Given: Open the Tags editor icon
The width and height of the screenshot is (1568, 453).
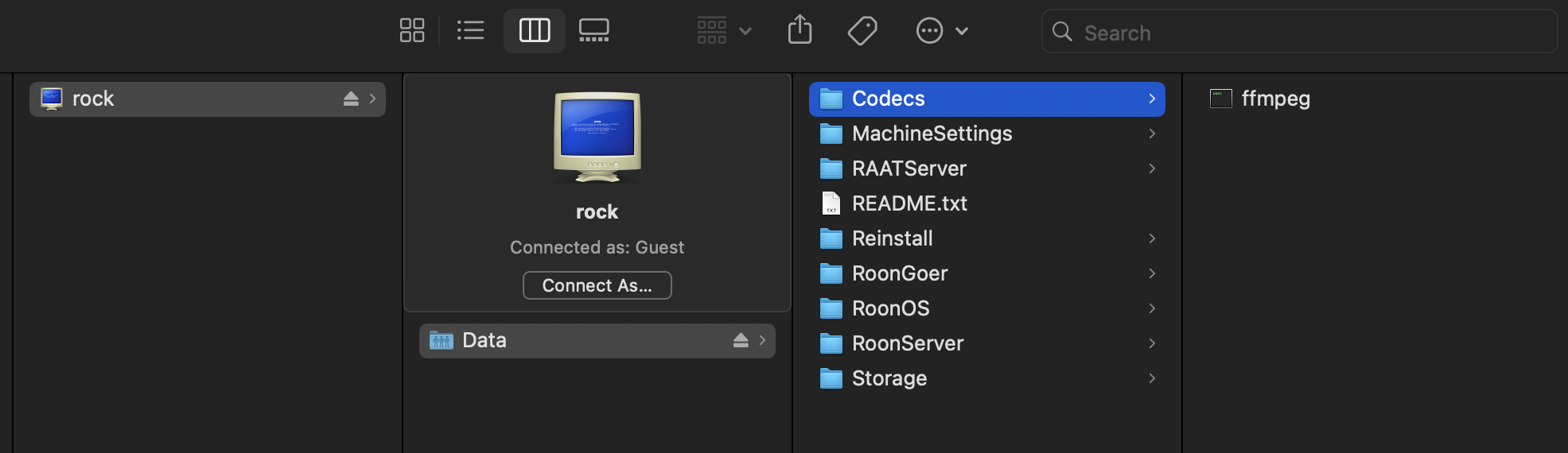Looking at the screenshot, I should pos(862,31).
